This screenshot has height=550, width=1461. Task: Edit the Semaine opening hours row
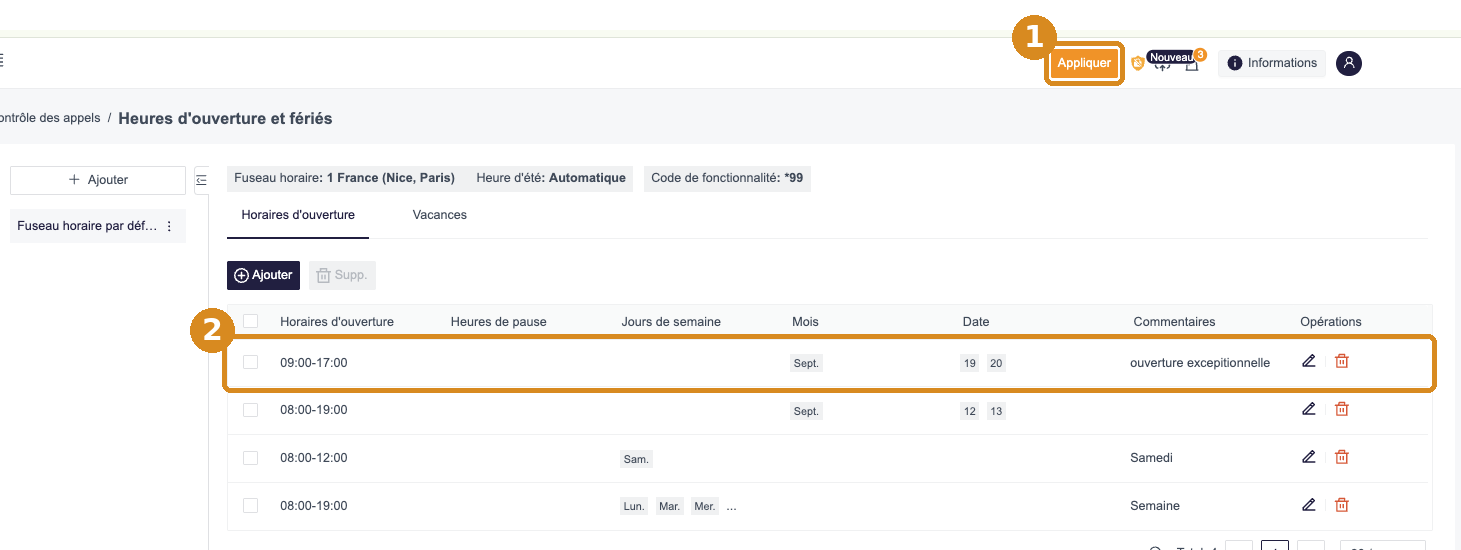(x=1309, y=505)
